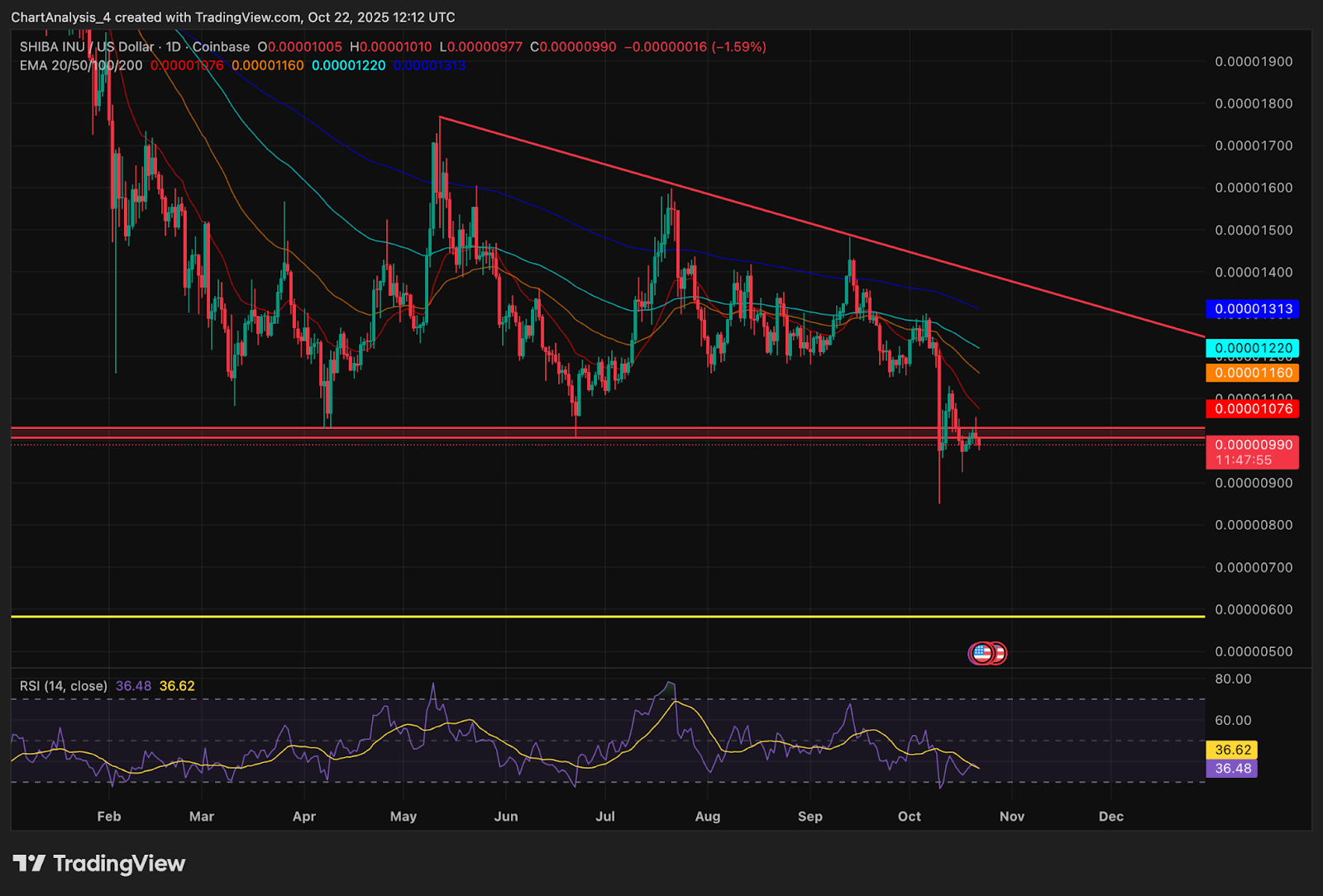1323x896 pixels.
Task: Click the orange 0.00001160 EMA 50 axis tag
Action: pyautogui.click(x=1252, y=373)
